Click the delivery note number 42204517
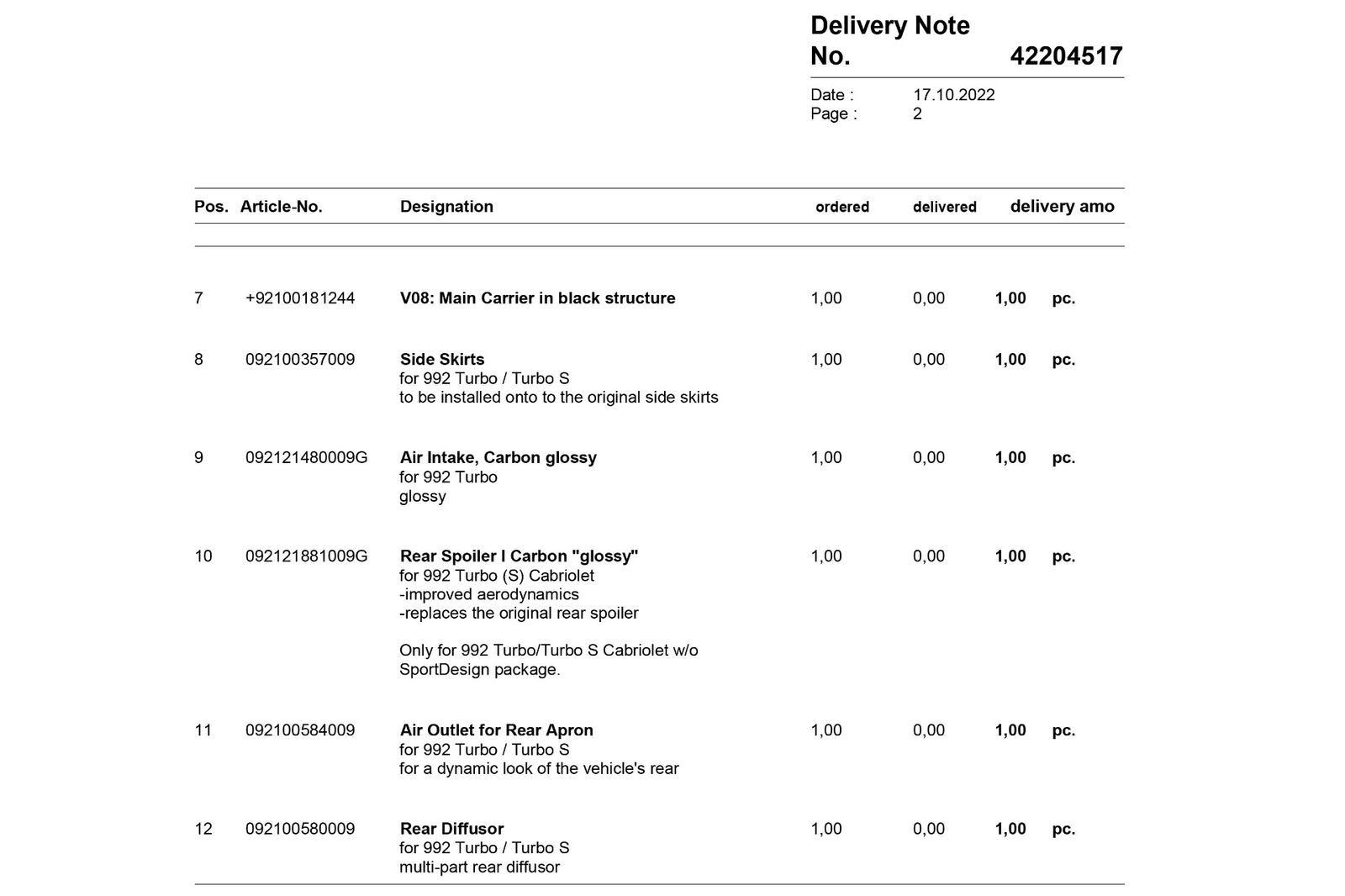The width and height of the screenshot is (1345, 896). coord(1066,56)
